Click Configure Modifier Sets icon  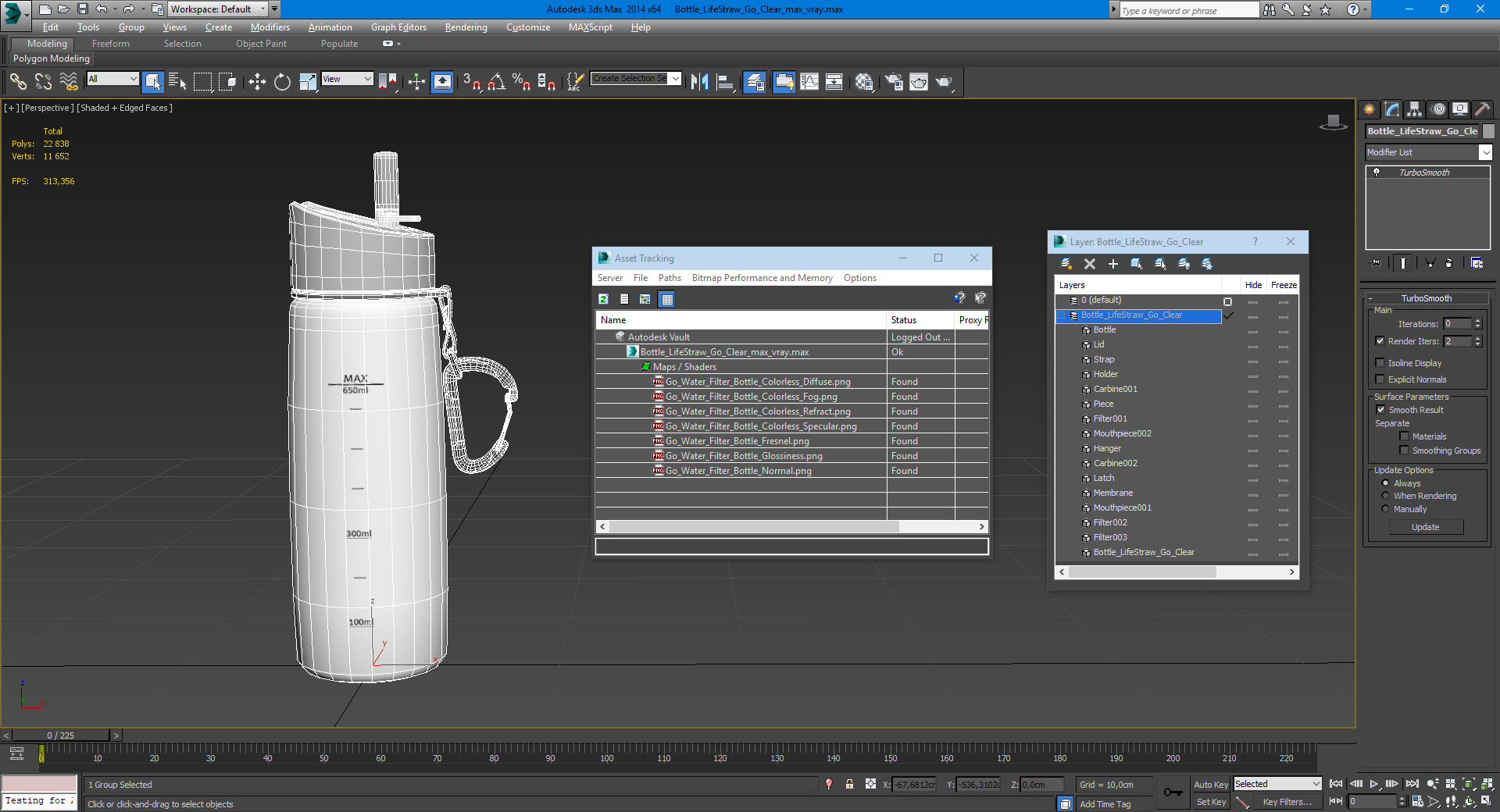pyautogui.click(x=1477, y=263)
